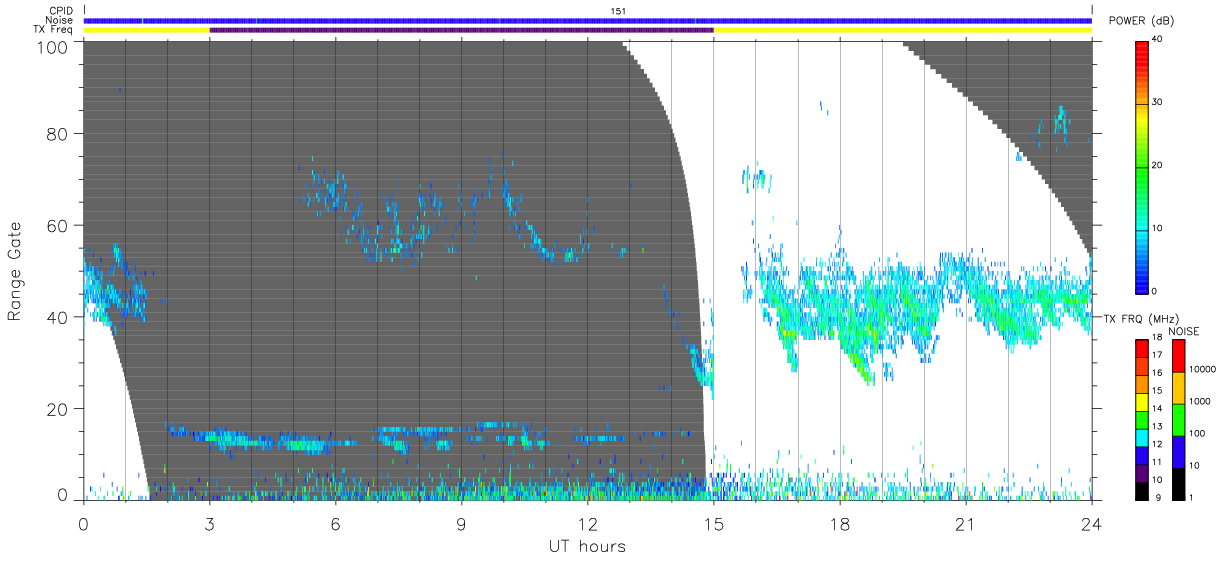Click the Range Gate axis title

click(x=15, y=271)
